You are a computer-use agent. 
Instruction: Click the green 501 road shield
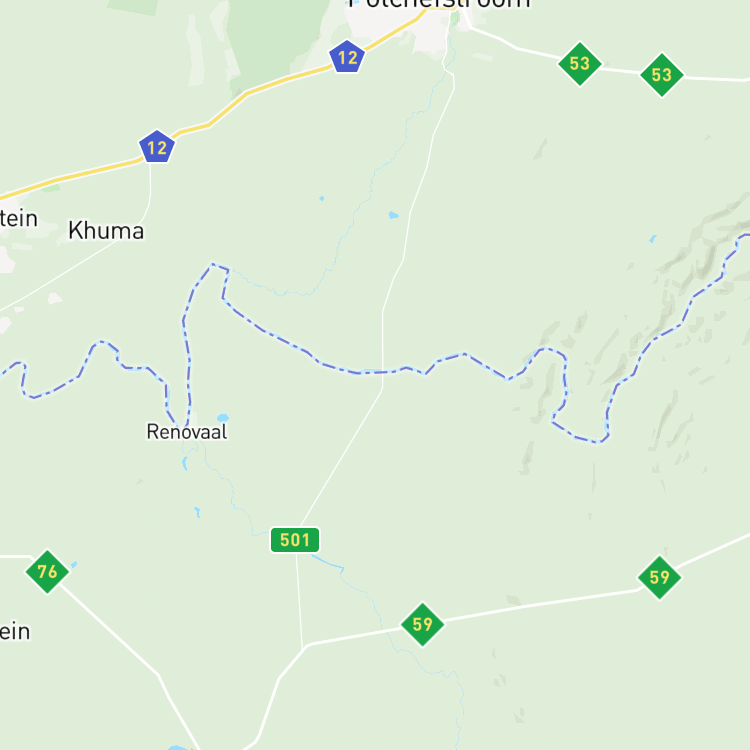pos(295,540)
